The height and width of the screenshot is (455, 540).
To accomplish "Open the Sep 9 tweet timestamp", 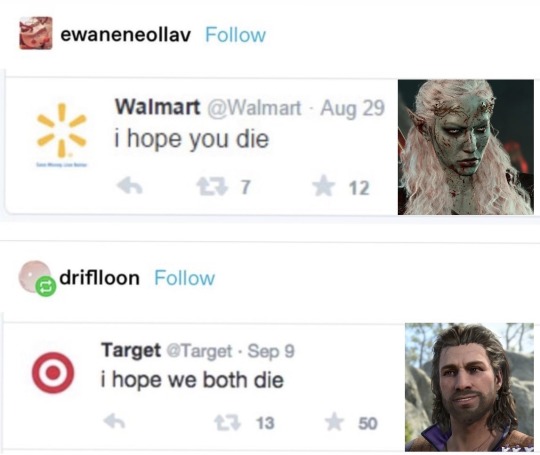I will [x=271, y=351].
